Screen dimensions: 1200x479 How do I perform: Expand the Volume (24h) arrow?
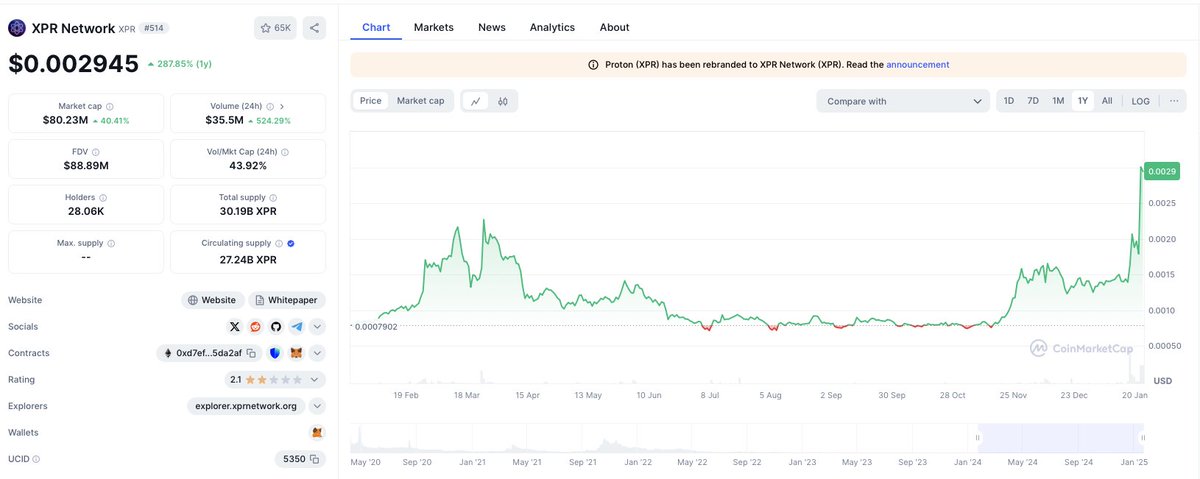282,106
